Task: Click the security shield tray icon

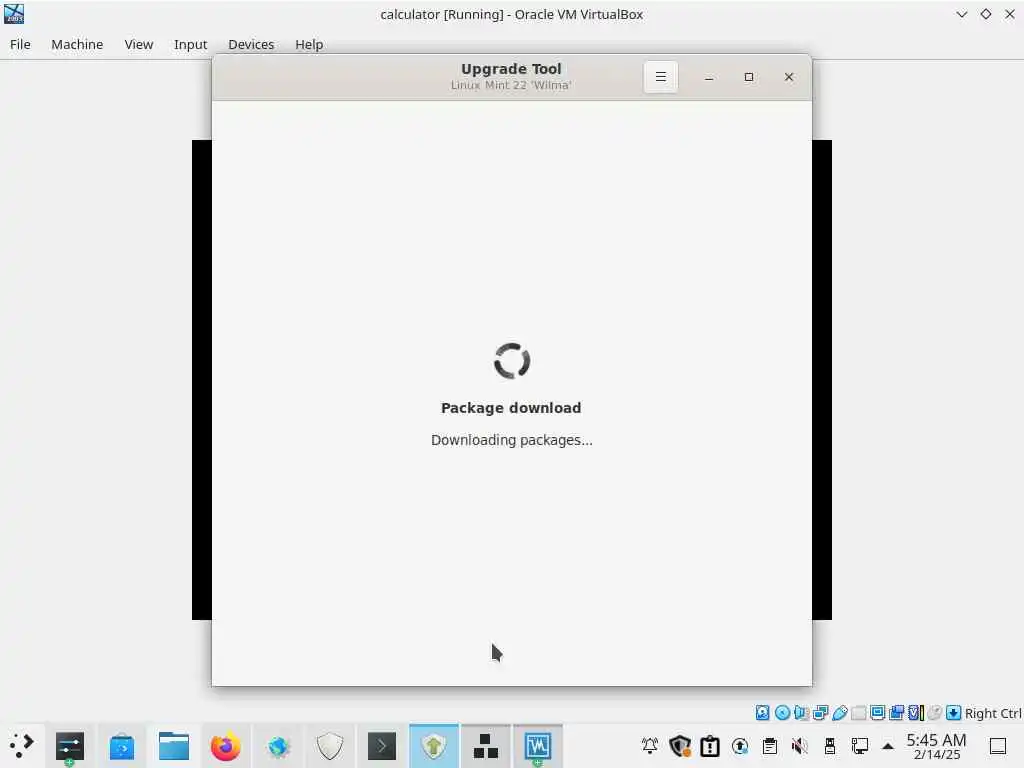Action: click(680, 745)
